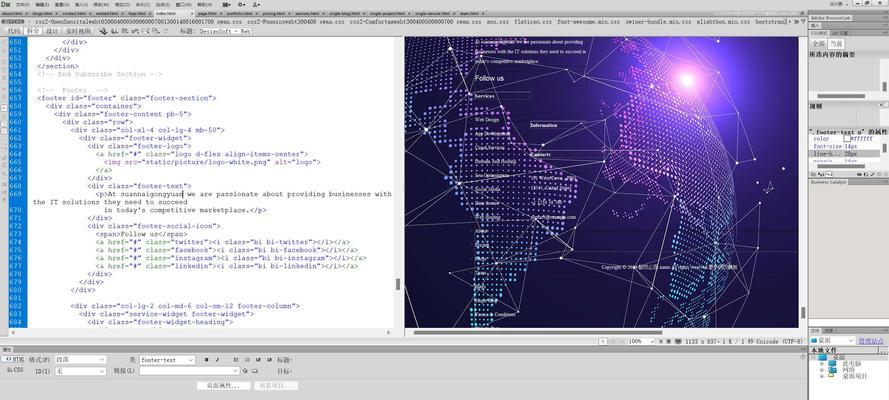Click the live code inspect icon in document toolbar
This screenshot has width=889, height=400.
[x=104, y=31]
